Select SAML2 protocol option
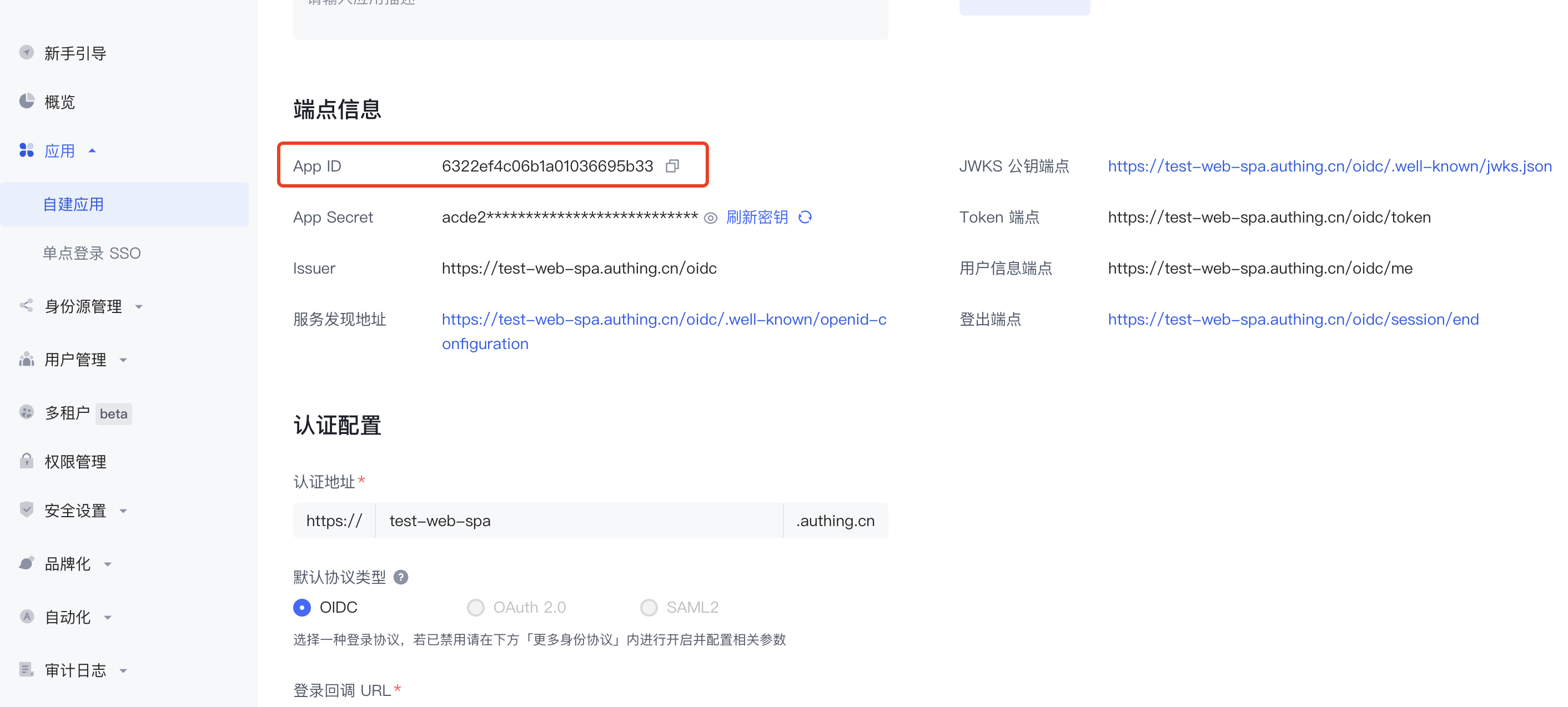1568x707 pixels. [x=649, y=607]
